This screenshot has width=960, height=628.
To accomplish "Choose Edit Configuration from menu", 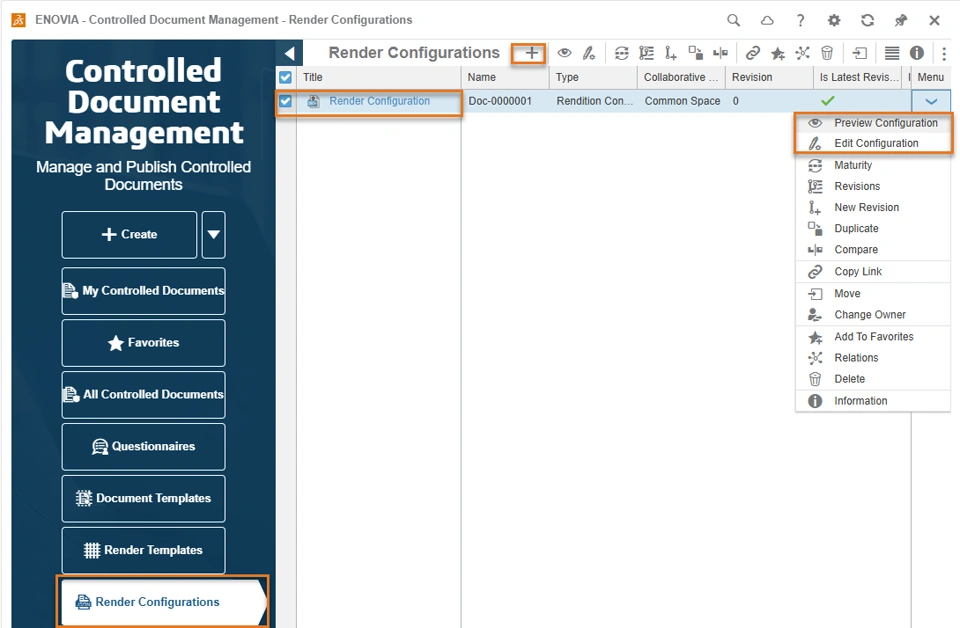I will click(873, 143).
